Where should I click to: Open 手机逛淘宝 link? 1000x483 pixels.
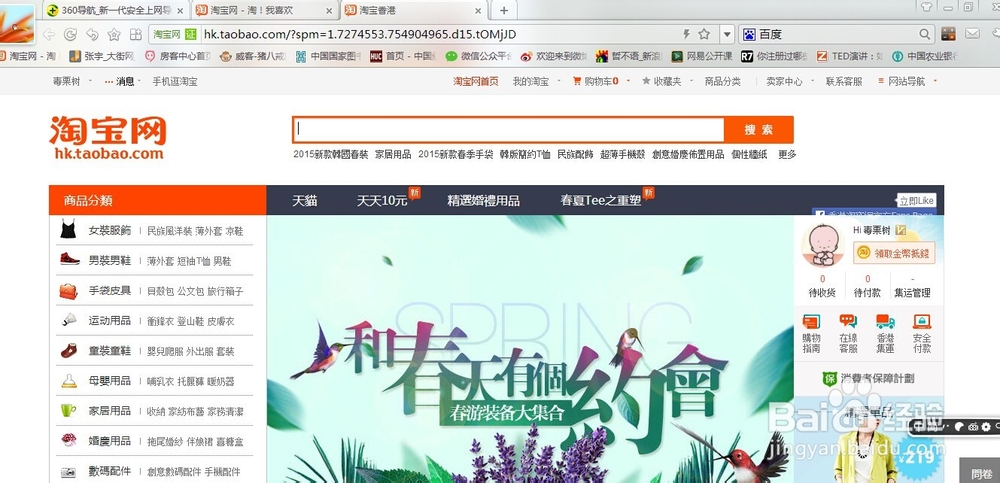pos(175,81)
